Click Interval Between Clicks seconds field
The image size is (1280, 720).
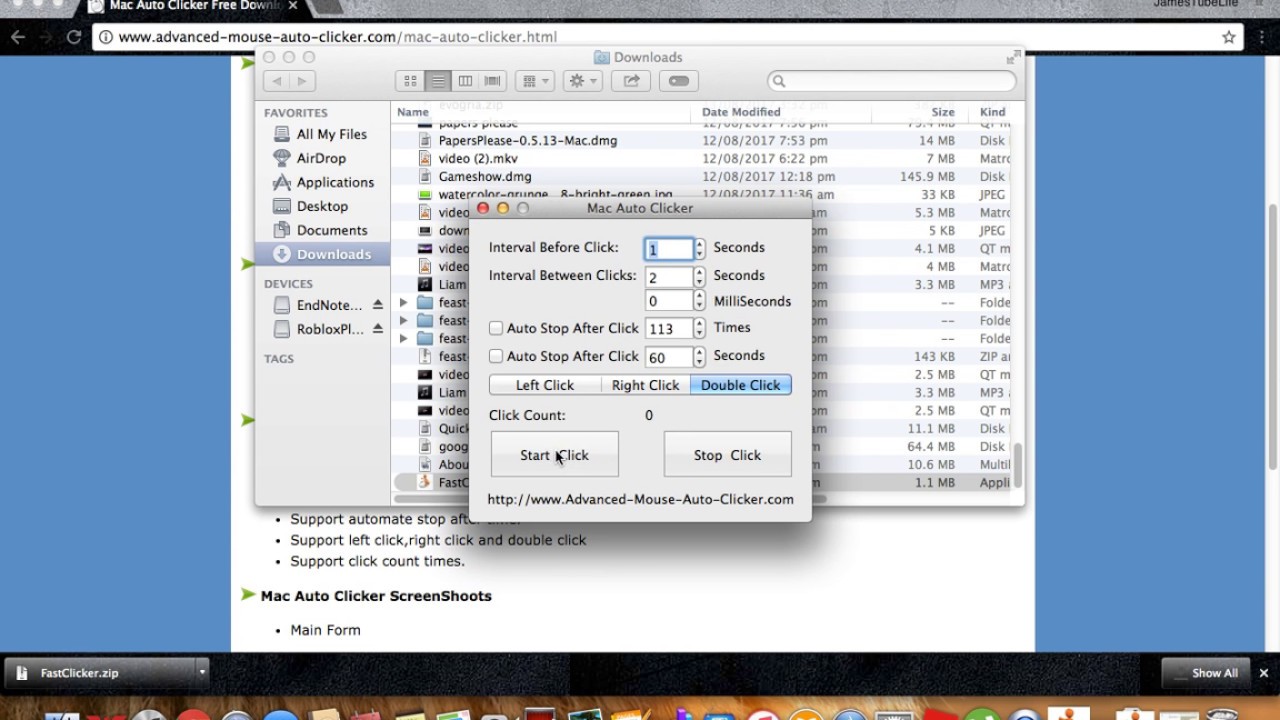pyautogui.click(x=669, y=277)
